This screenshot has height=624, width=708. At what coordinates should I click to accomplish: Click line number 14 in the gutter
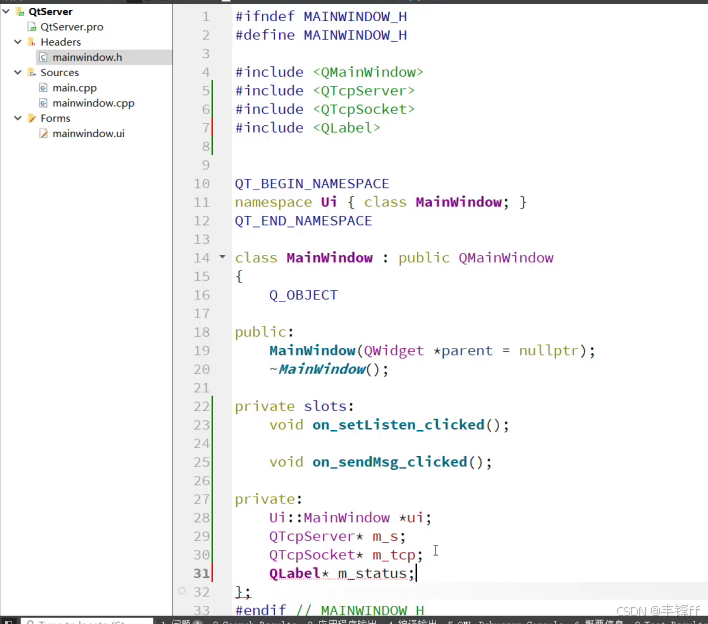click(x=202, y=258)
